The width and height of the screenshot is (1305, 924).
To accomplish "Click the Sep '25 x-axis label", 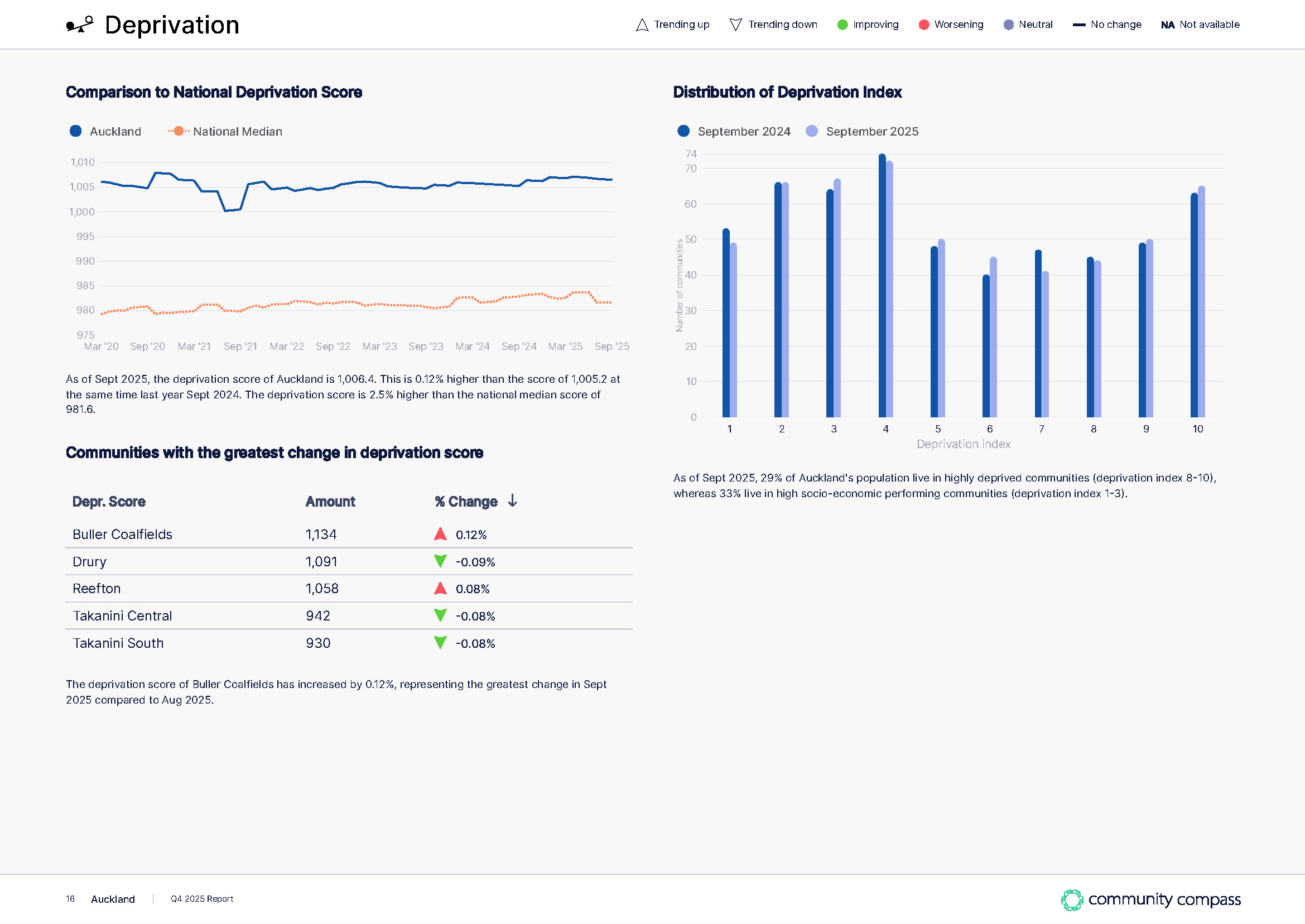I will coord(611,346).
